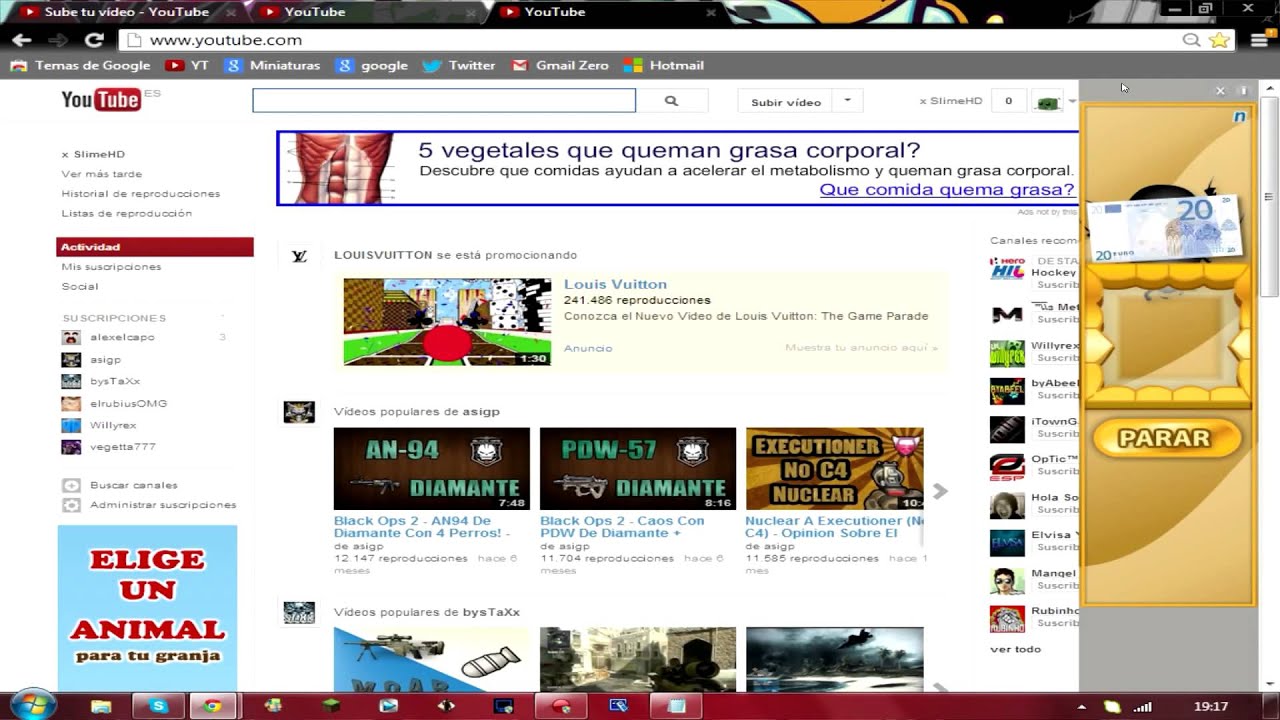
Task: Open File Explorer folder on taskbar
Action: click(101, 706)
